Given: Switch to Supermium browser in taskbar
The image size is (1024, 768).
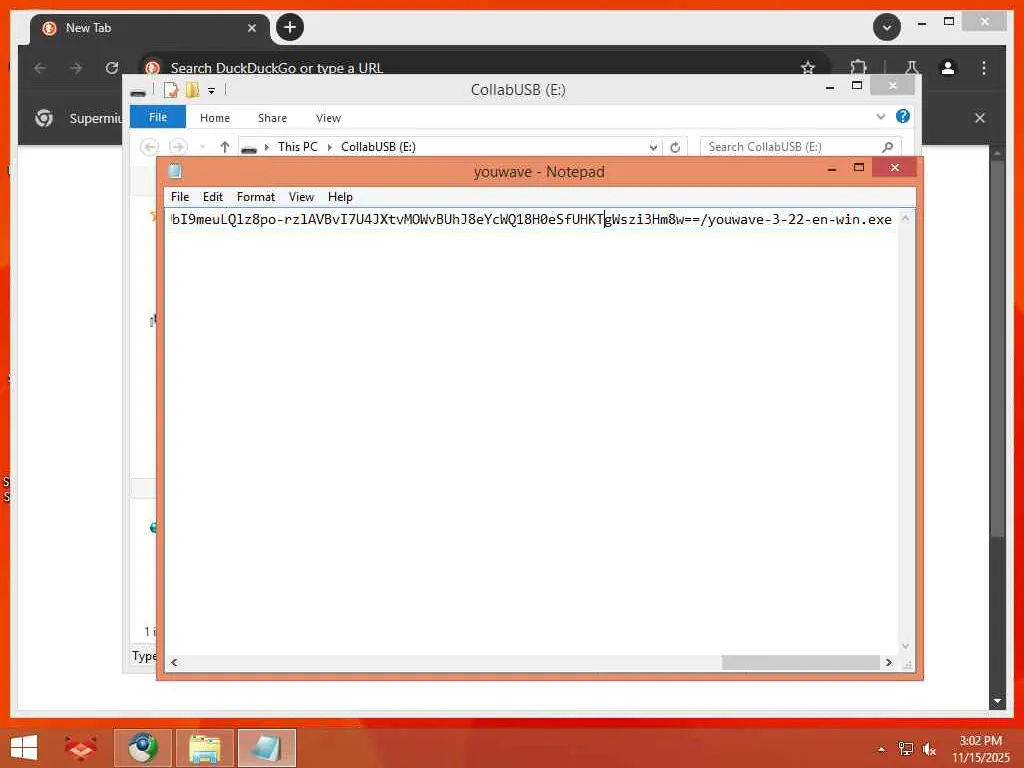Looking at the screenshot, I should coord(142,748).
